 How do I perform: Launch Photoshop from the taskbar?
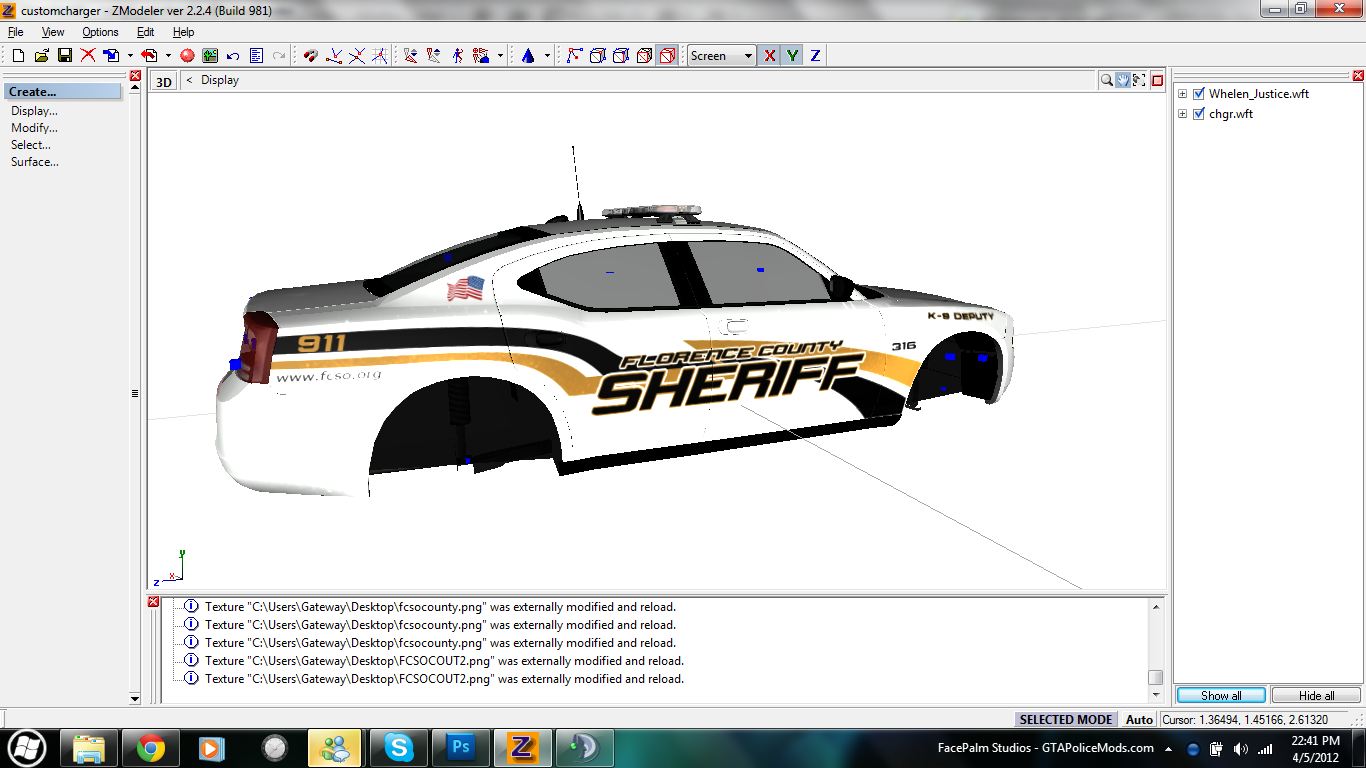click(461, 747)
